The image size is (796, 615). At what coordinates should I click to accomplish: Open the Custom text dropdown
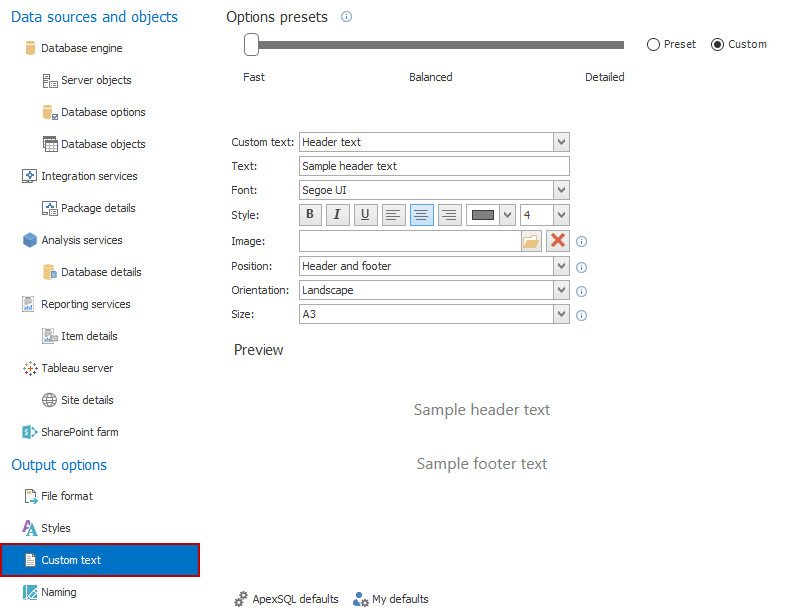[x=561, y=142]
